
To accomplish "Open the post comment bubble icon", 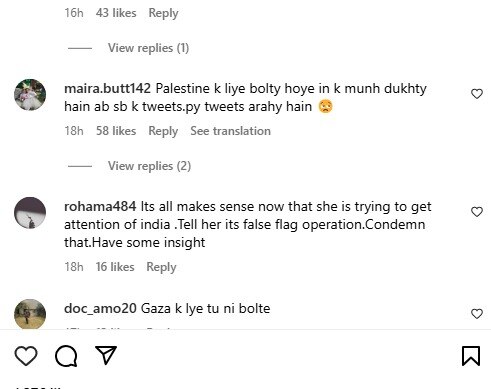I will (66, 356).
